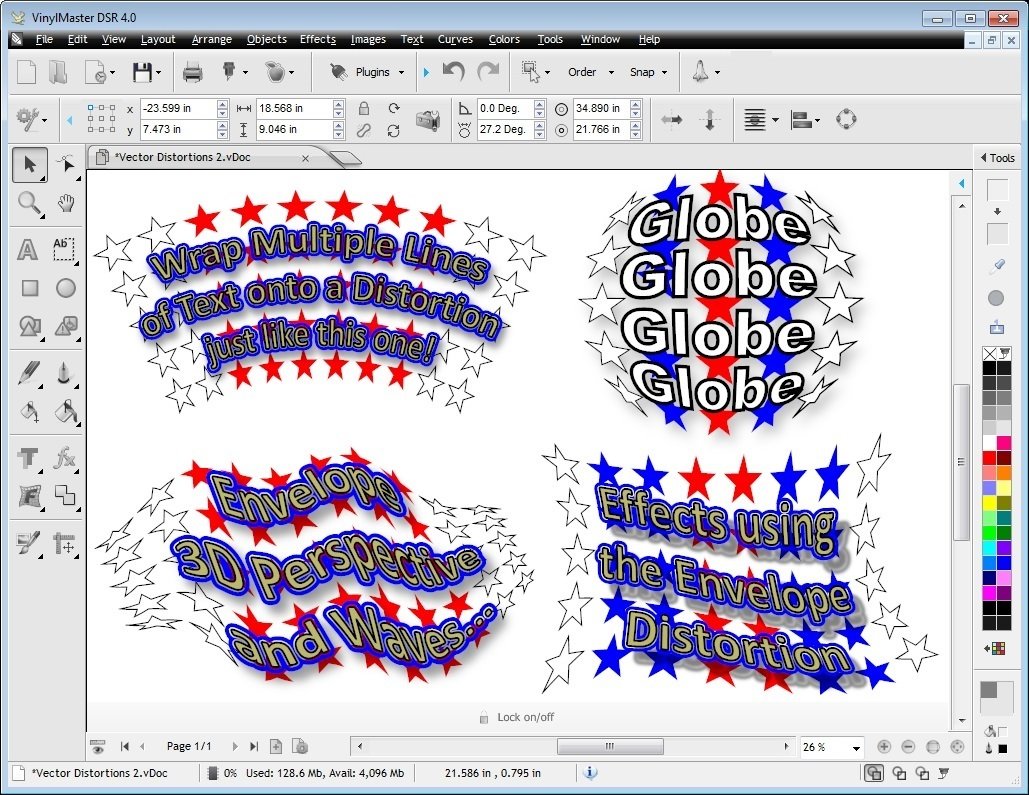Choose the Ellipse shape tool
Image resolution: width=1029 pixels, height=795 pixels.
point(66,288)
